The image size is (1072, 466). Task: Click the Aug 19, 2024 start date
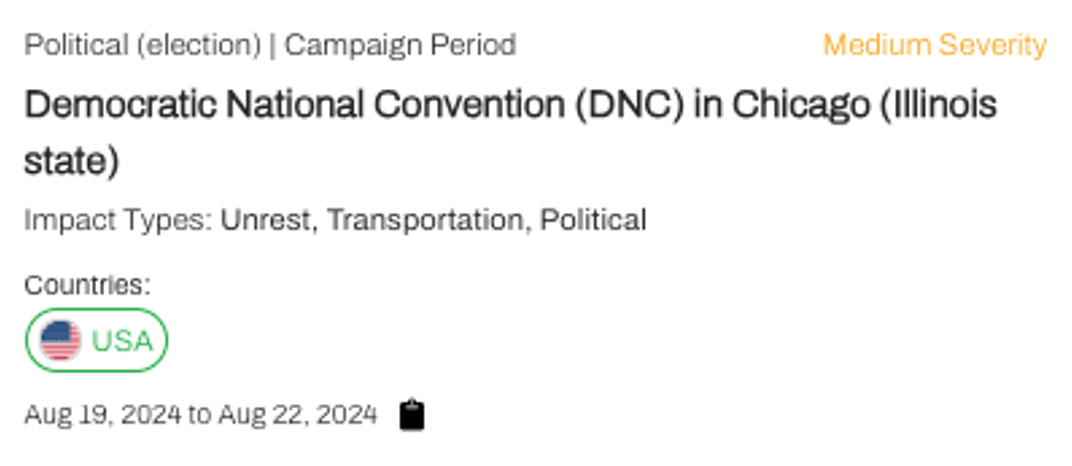click(x=103, y=414)
